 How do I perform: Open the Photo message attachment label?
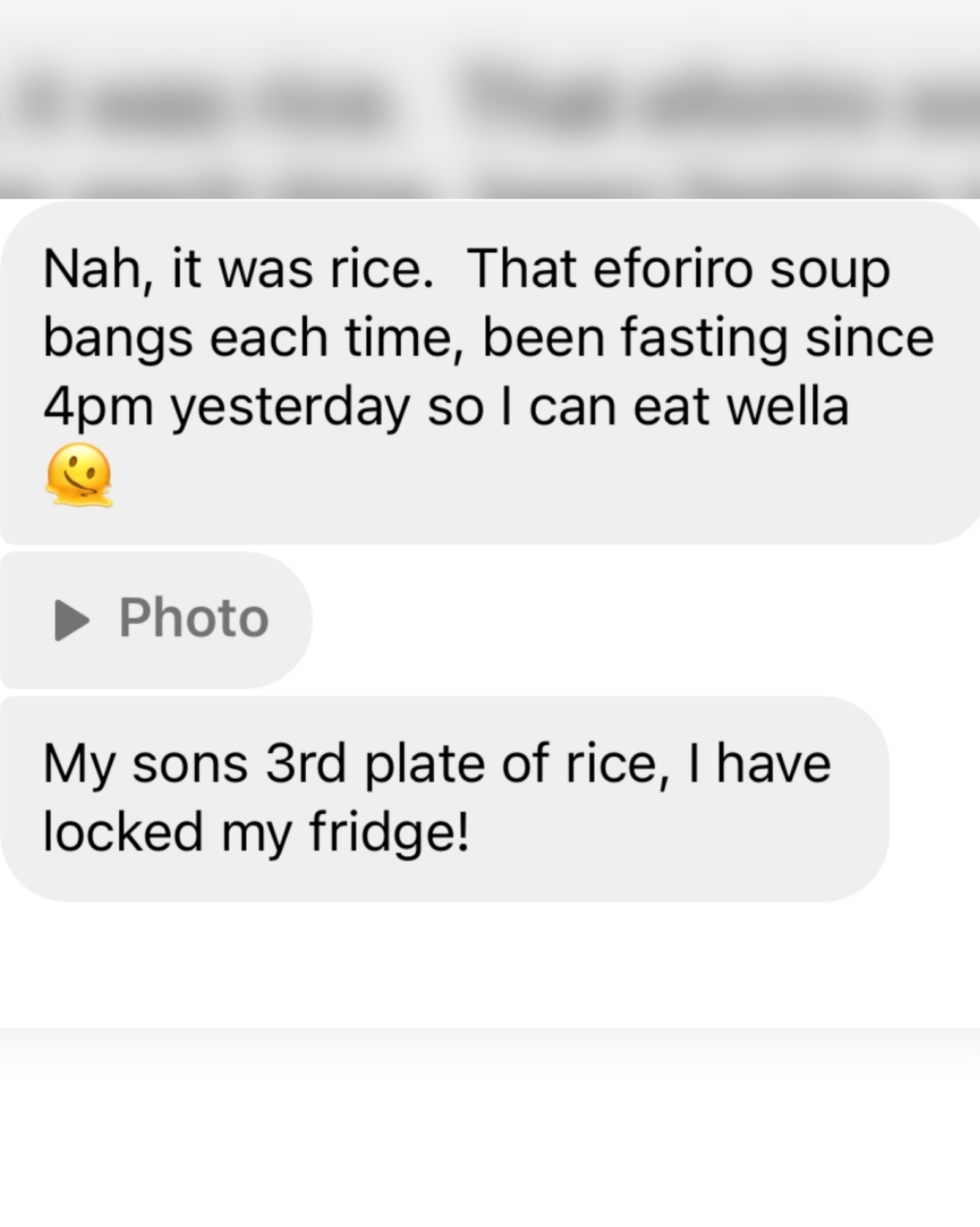coord(194,618)
